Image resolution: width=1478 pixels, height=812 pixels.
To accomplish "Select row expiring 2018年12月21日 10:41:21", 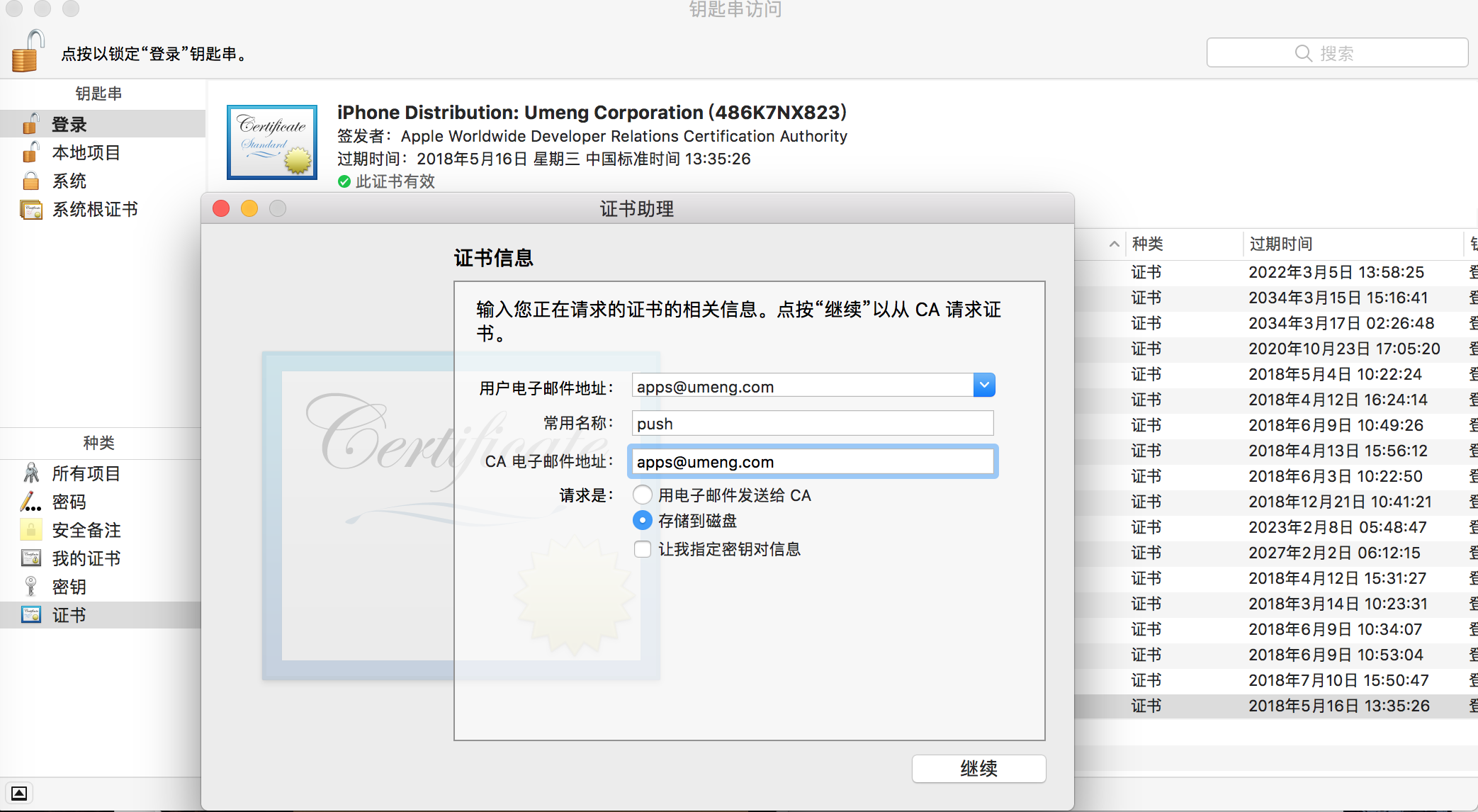I will [1276, 502].
